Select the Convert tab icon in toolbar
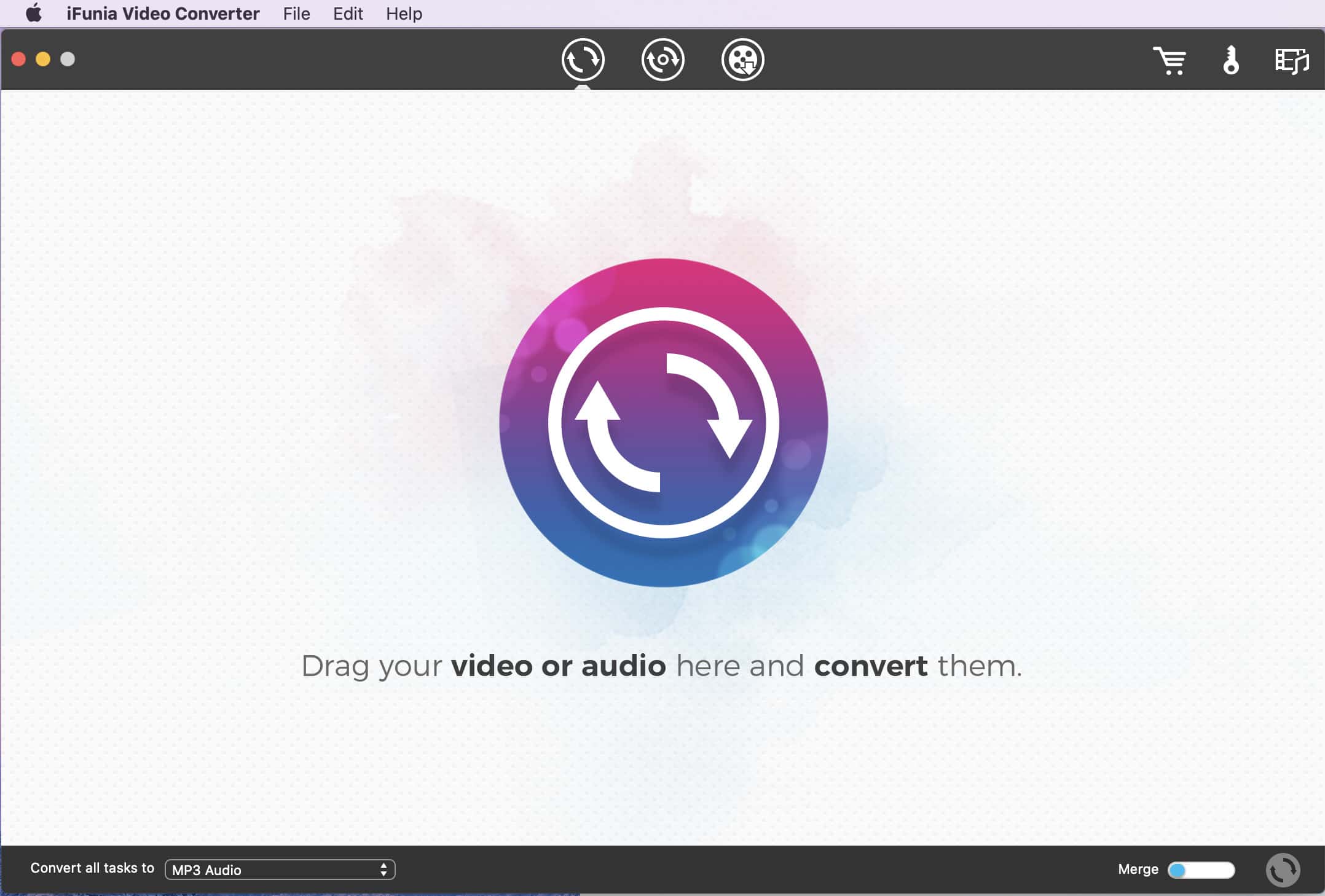Image resolution: width=1325 pixels, height=896 pixels. [x=583, y=60]
